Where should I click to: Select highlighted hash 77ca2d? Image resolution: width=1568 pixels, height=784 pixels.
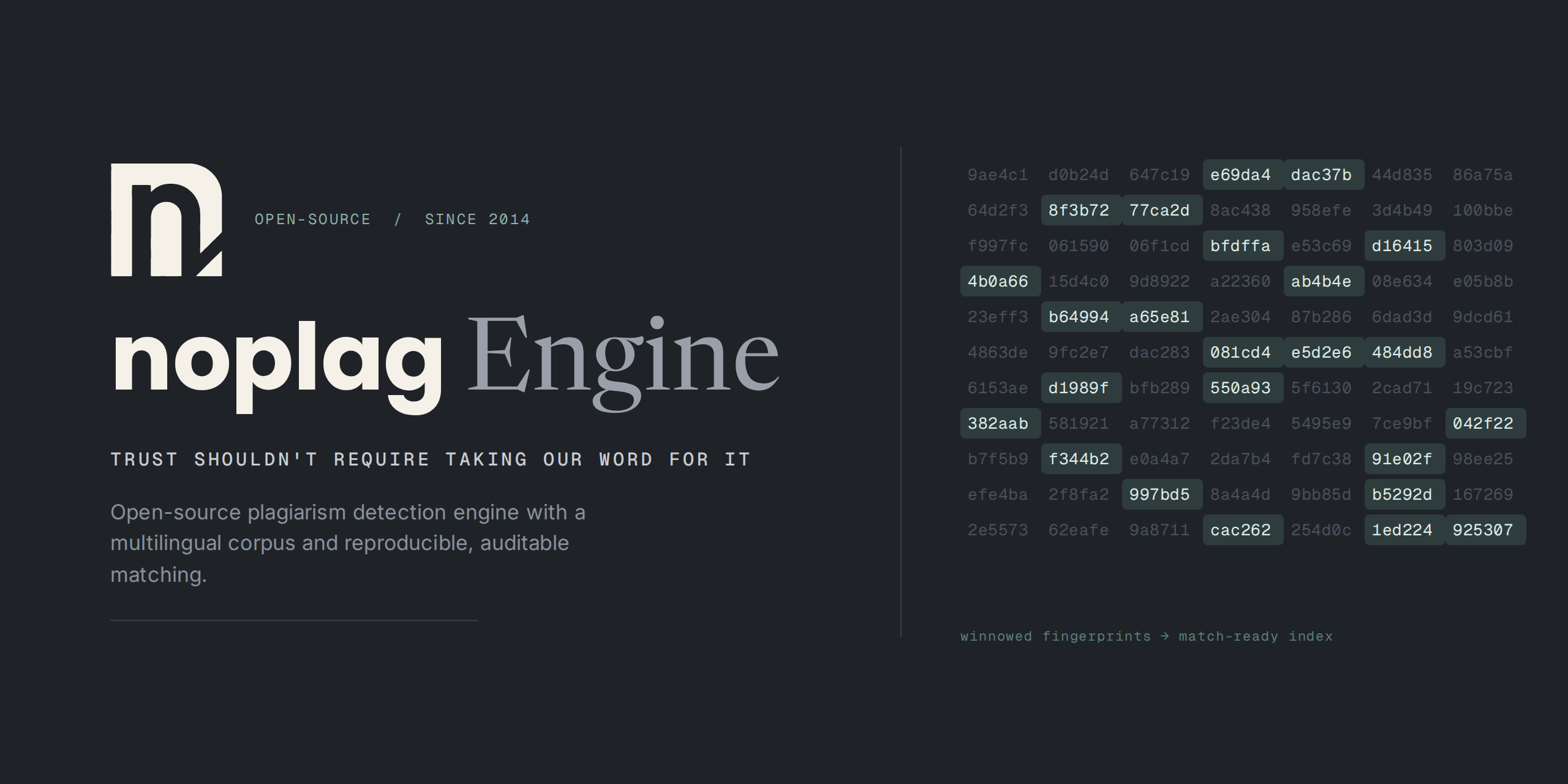1163,210
